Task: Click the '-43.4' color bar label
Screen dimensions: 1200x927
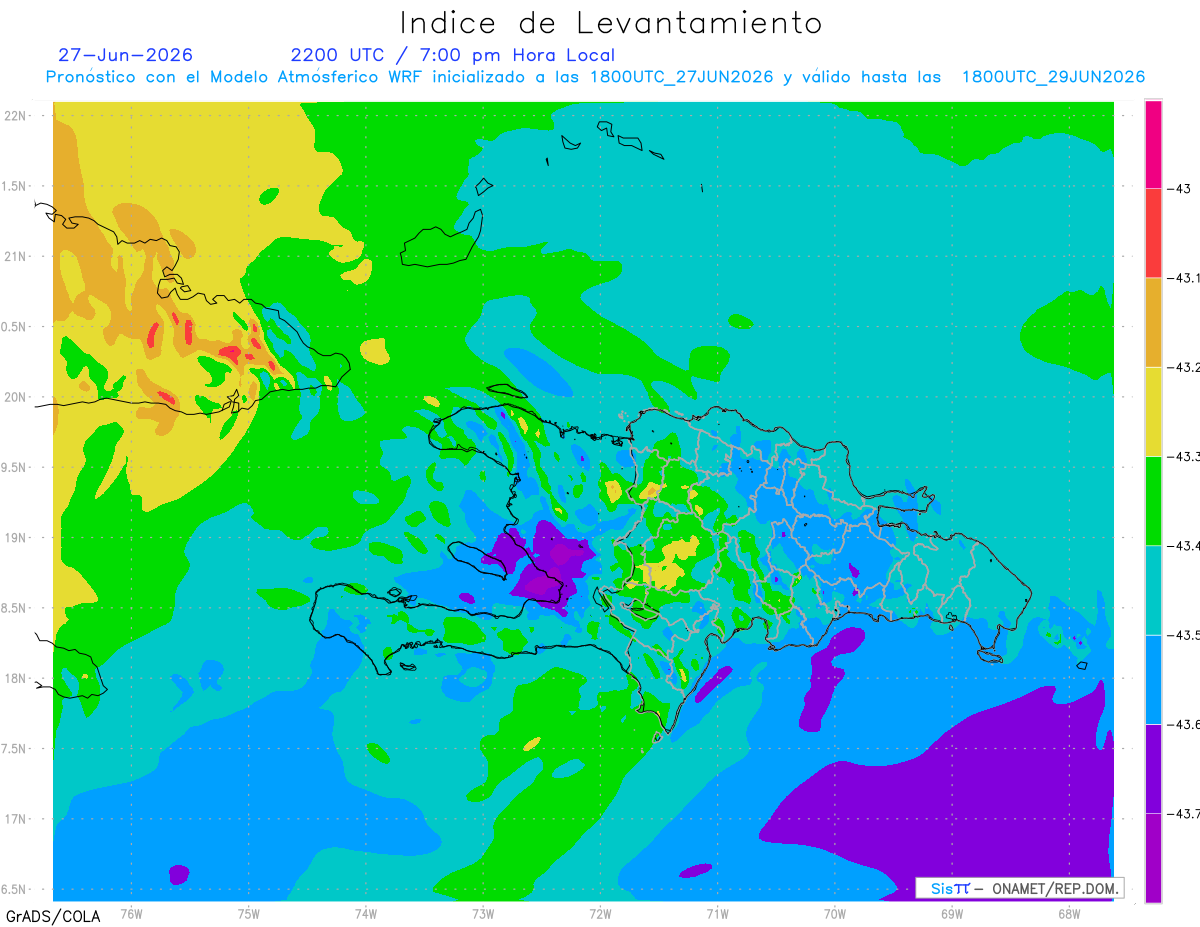Action: (x=1184, y=545)
